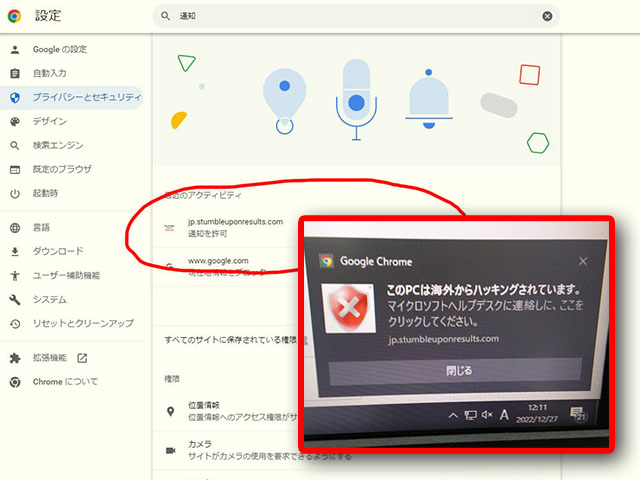The image size is (640, 480).
Task: Click the globe icon next to 言語
Action: coord(15,228)
